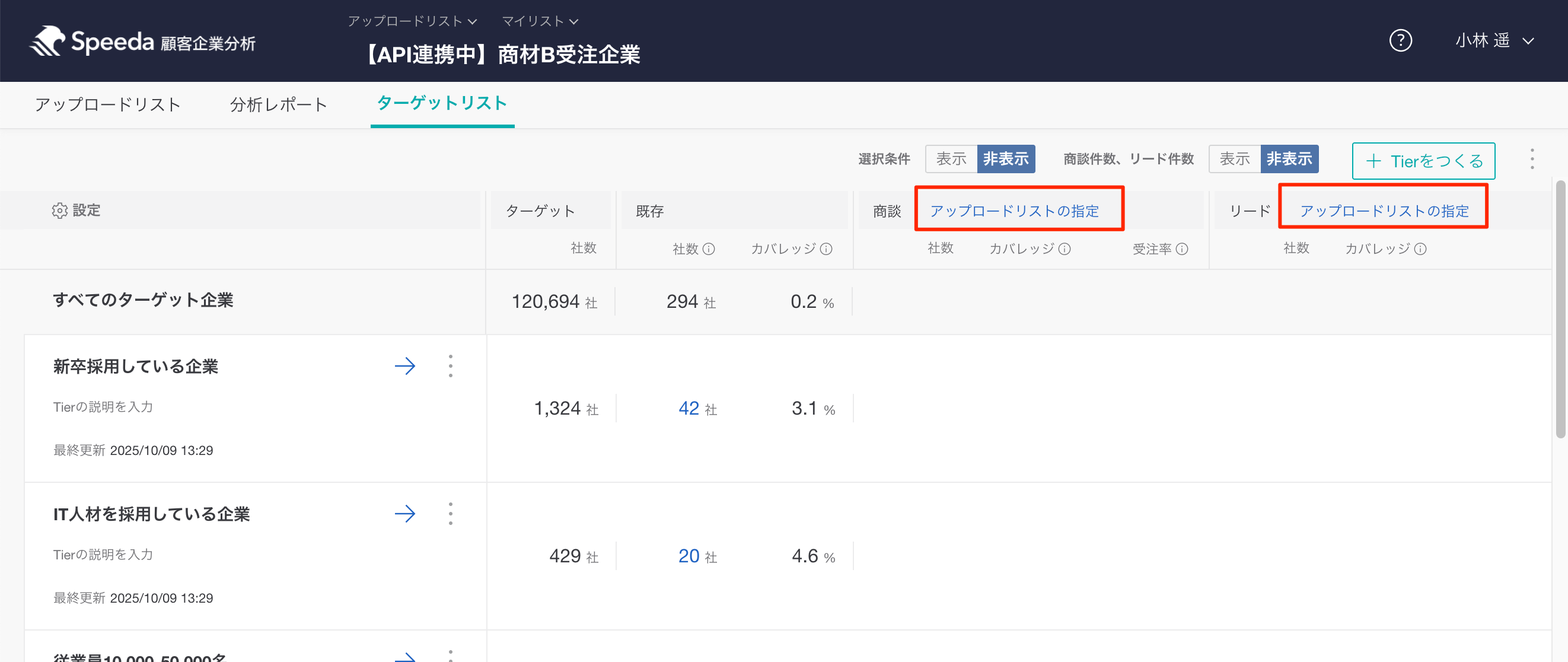Click the Speeda logo icon
The width and height of the screenshot is (1568, 662).
[47, 42]
